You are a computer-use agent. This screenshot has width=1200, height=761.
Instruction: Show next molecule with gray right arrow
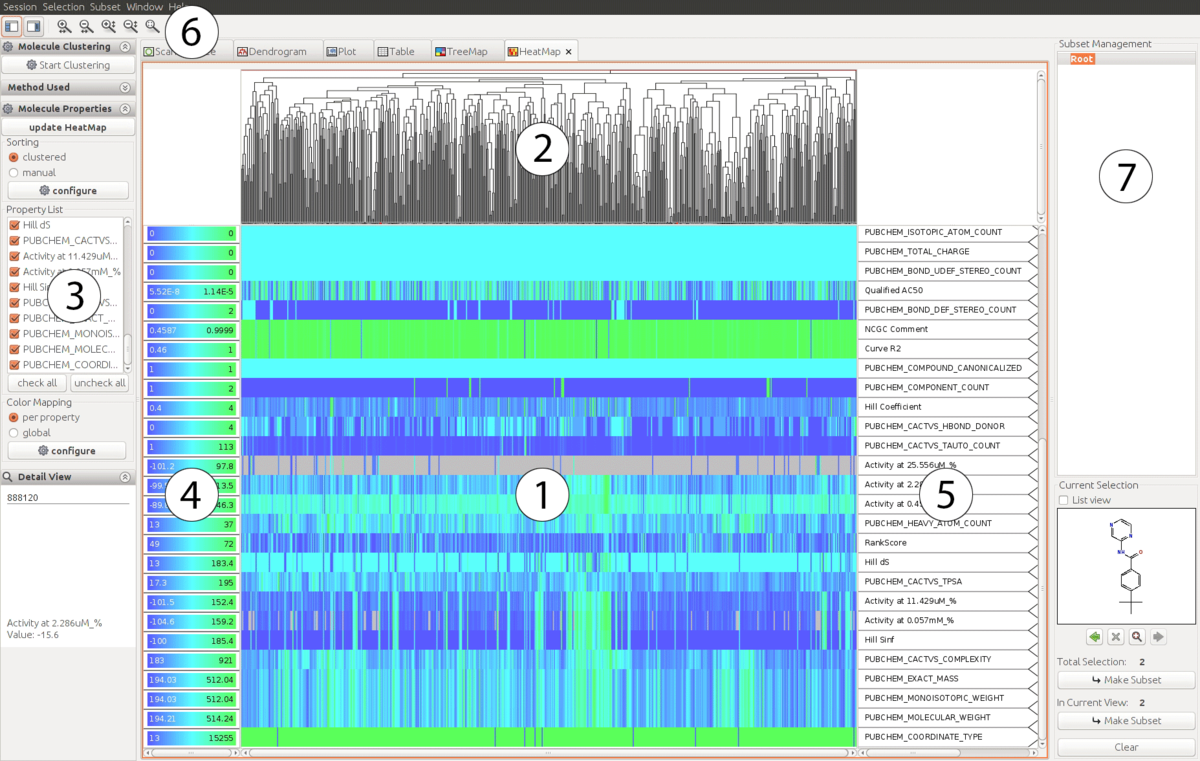(1159, 636)
